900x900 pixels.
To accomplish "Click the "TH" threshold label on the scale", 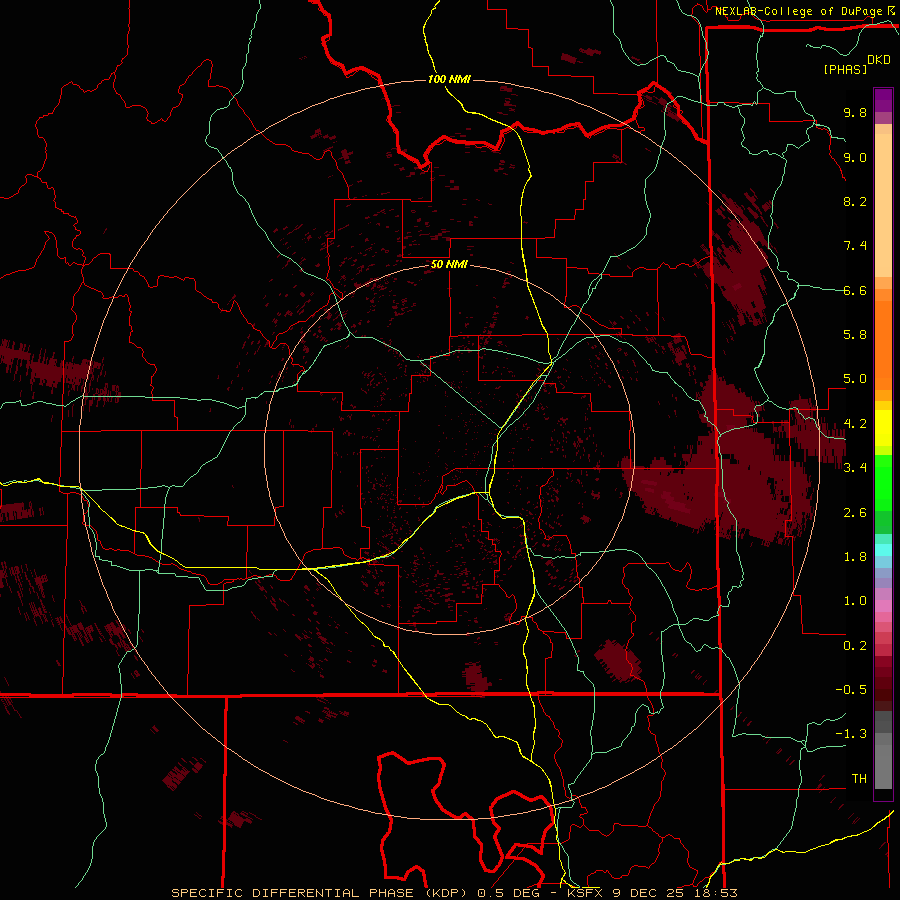I will click(x=859, y=779).
